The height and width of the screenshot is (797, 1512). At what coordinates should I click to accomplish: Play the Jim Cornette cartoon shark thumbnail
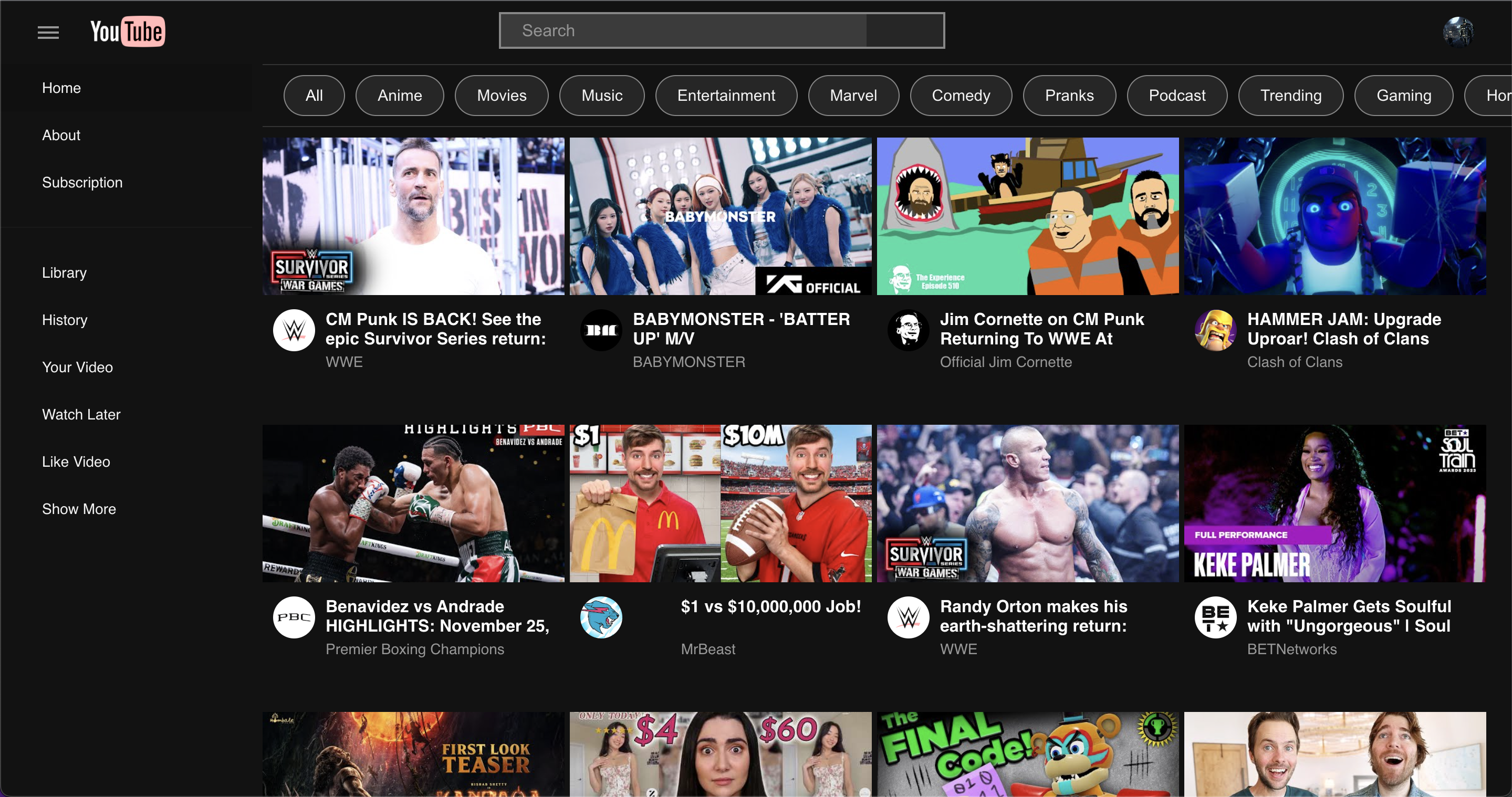coord(1028,216)
